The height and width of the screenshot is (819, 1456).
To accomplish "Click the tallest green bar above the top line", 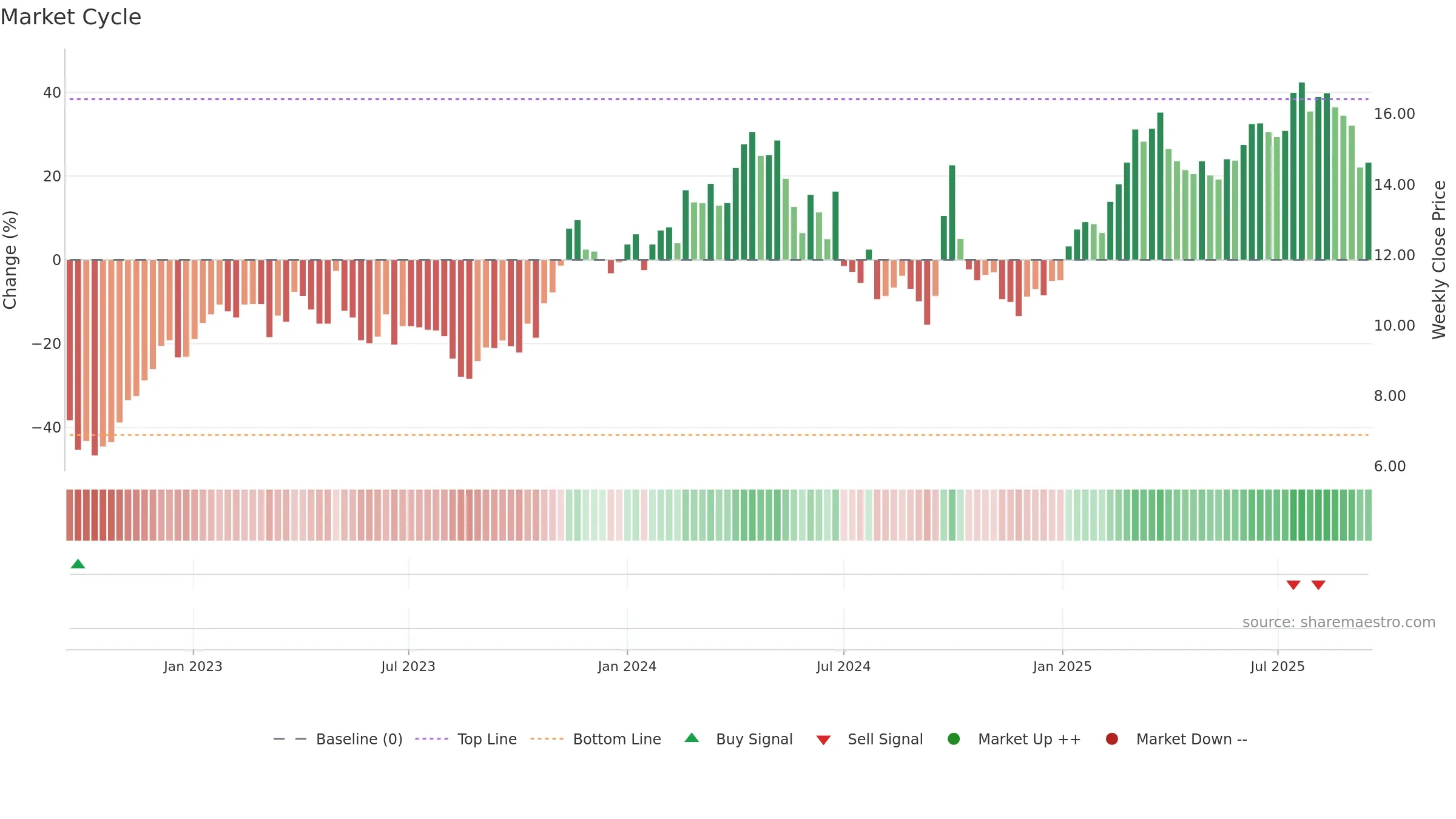I will pos(1302,171).
